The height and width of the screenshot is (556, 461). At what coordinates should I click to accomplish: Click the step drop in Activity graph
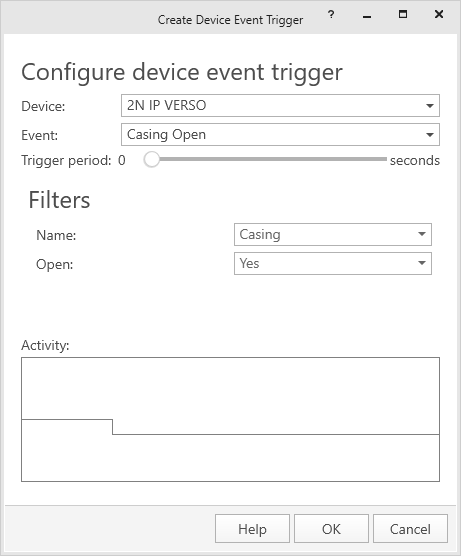click(x=113, y=427)
